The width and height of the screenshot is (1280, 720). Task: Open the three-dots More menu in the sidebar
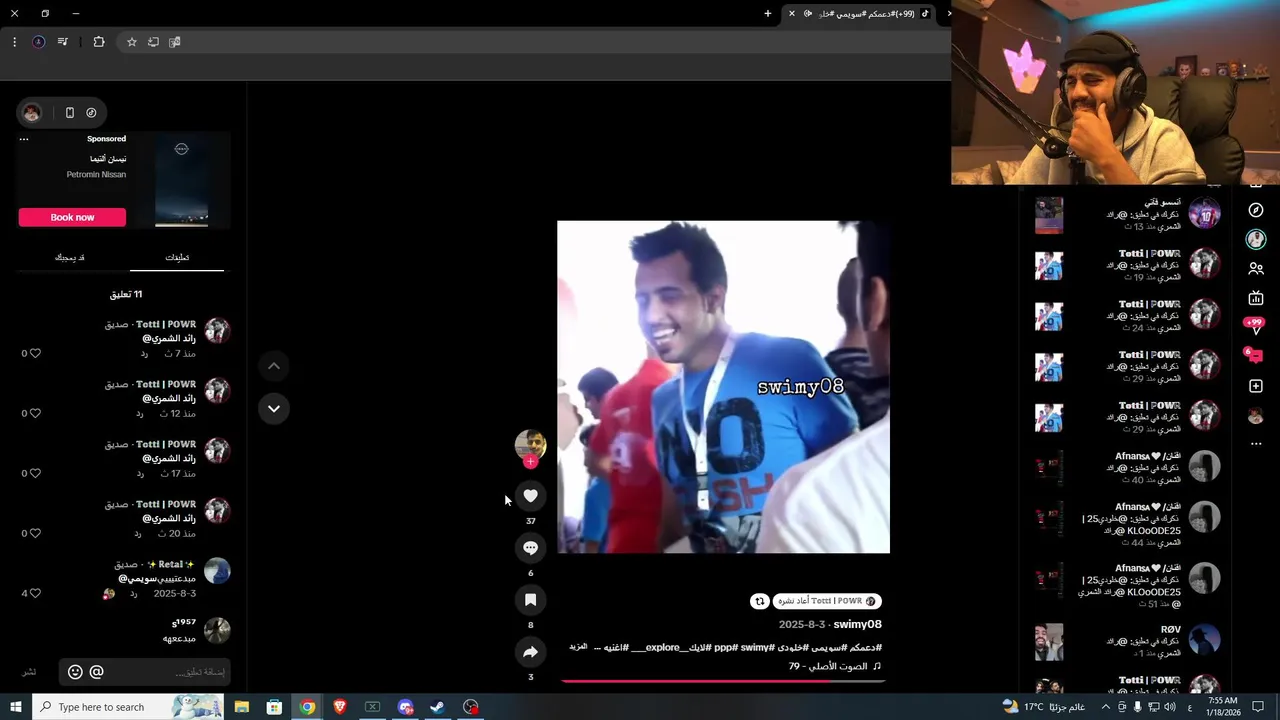tap(1256, 444)
